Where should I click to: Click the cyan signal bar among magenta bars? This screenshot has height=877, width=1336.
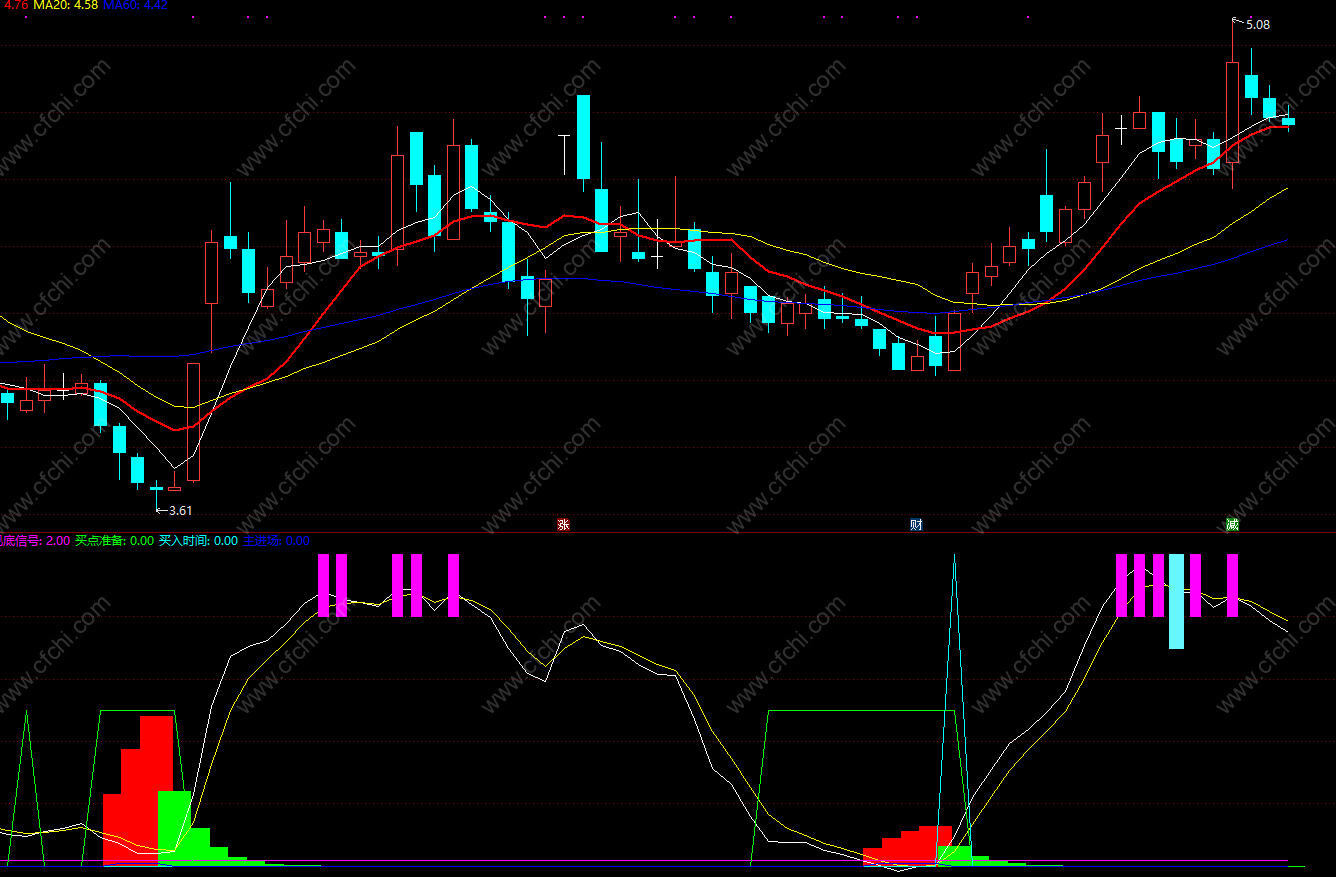tap(1177, 601)
